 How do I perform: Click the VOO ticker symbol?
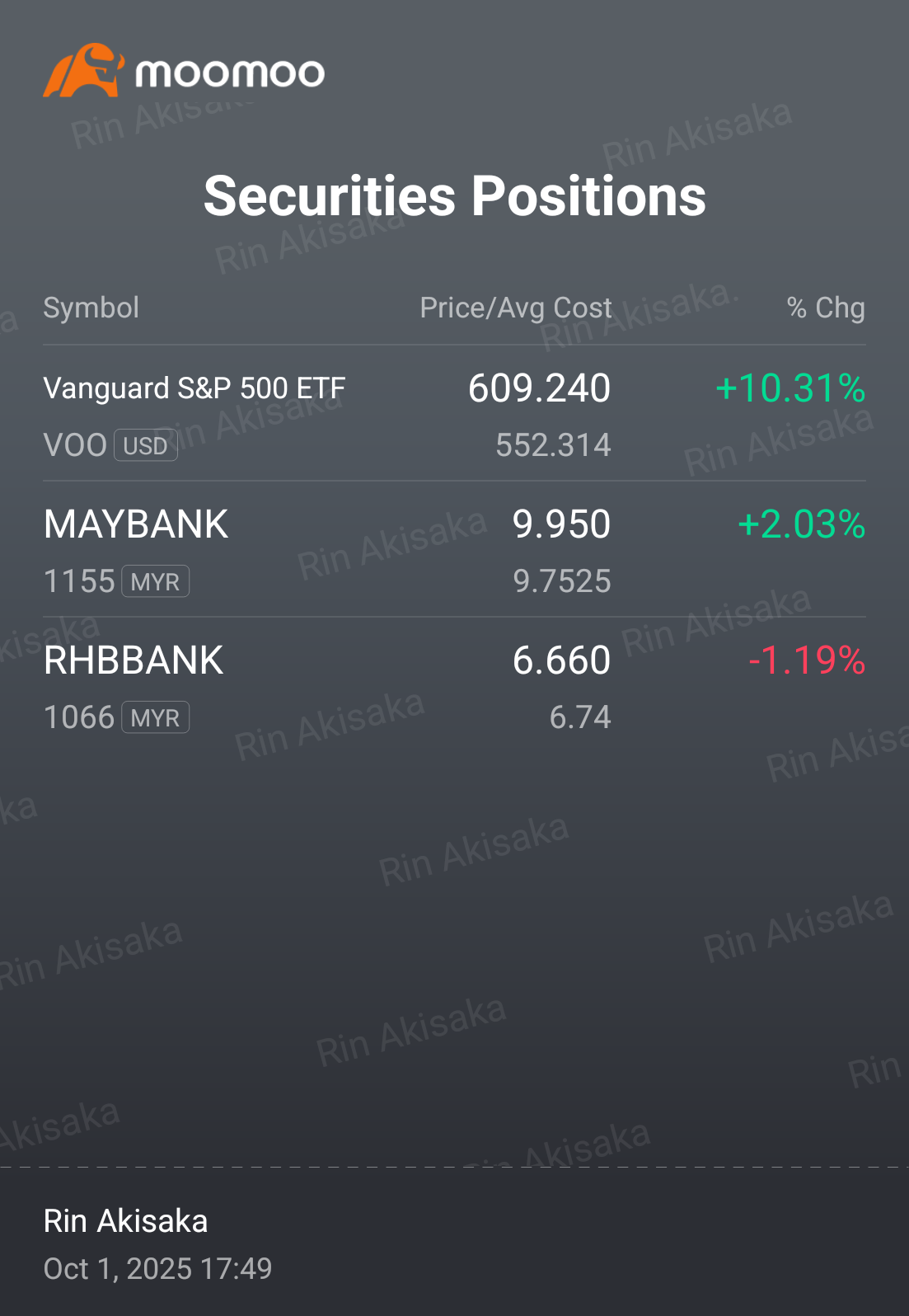pyautogui.click(x=75, y=445)
